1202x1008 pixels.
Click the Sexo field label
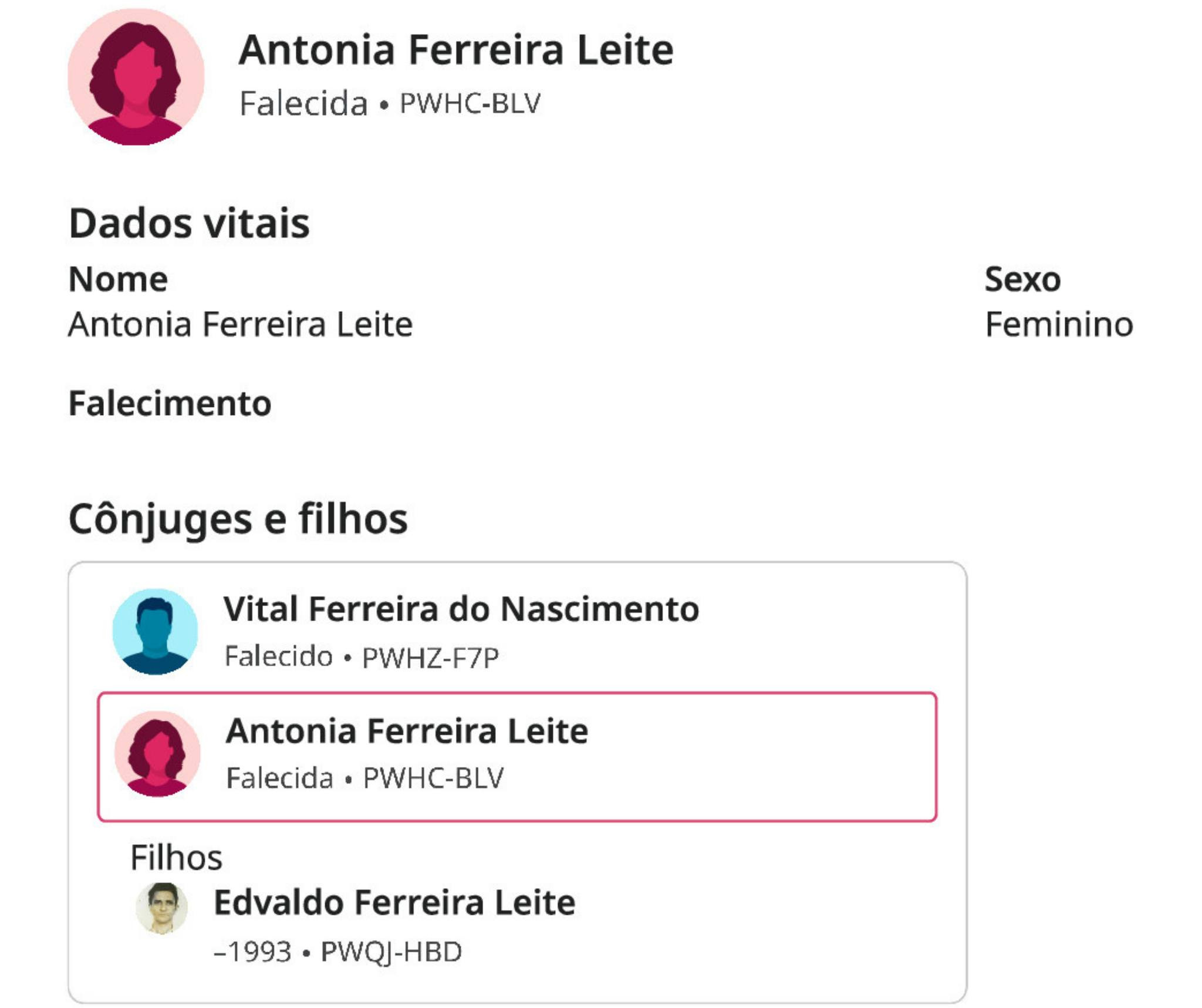pos(1022,279)
